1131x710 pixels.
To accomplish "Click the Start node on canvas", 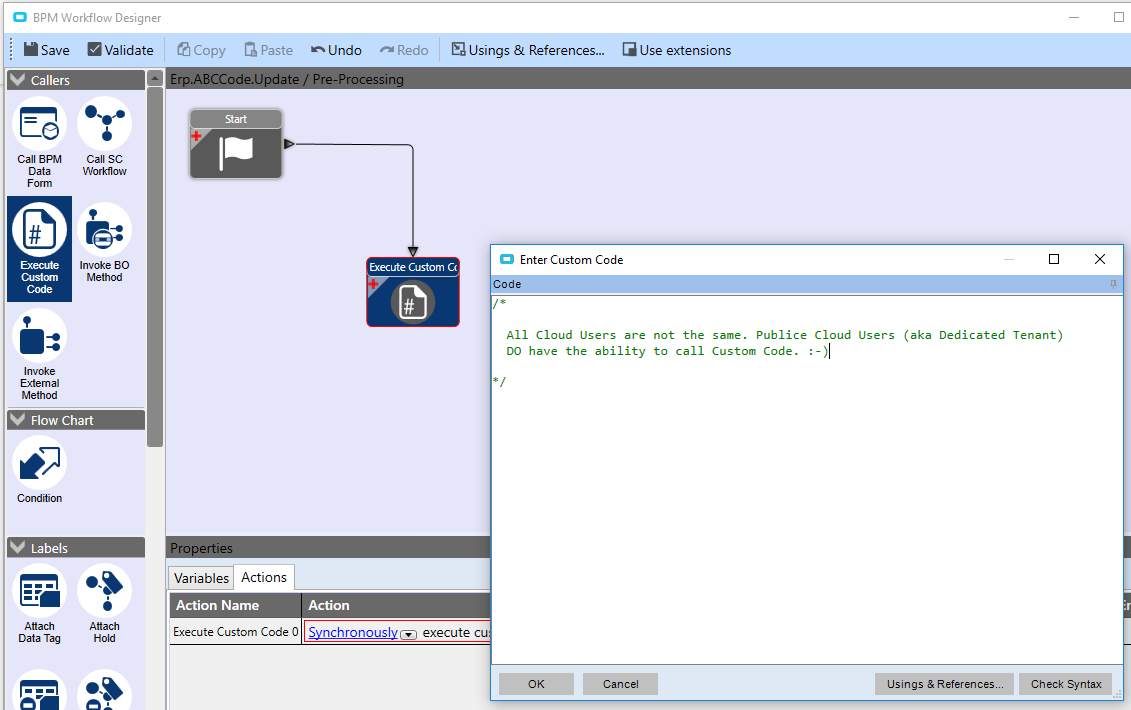I will (x=236, y=144).
